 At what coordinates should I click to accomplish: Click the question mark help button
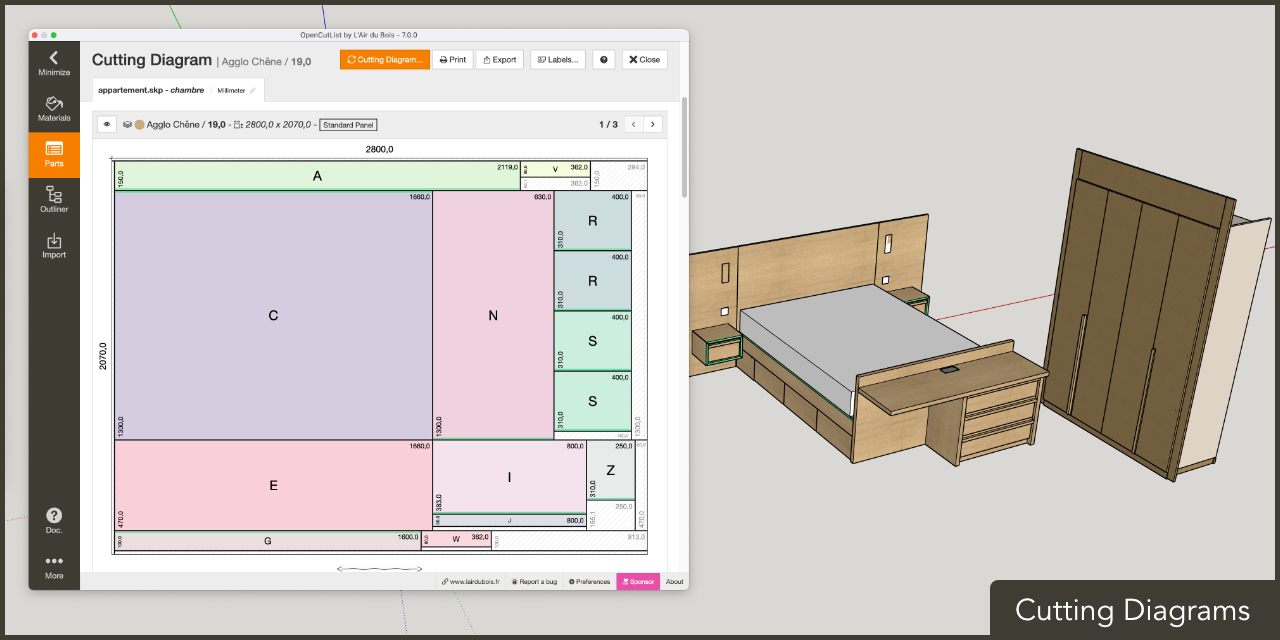point(604,60)
